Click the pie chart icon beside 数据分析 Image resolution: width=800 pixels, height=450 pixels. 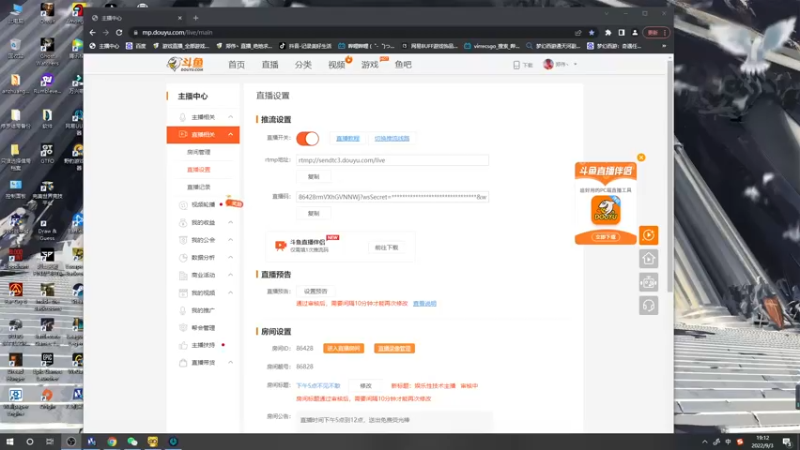(x=183, y=258)
